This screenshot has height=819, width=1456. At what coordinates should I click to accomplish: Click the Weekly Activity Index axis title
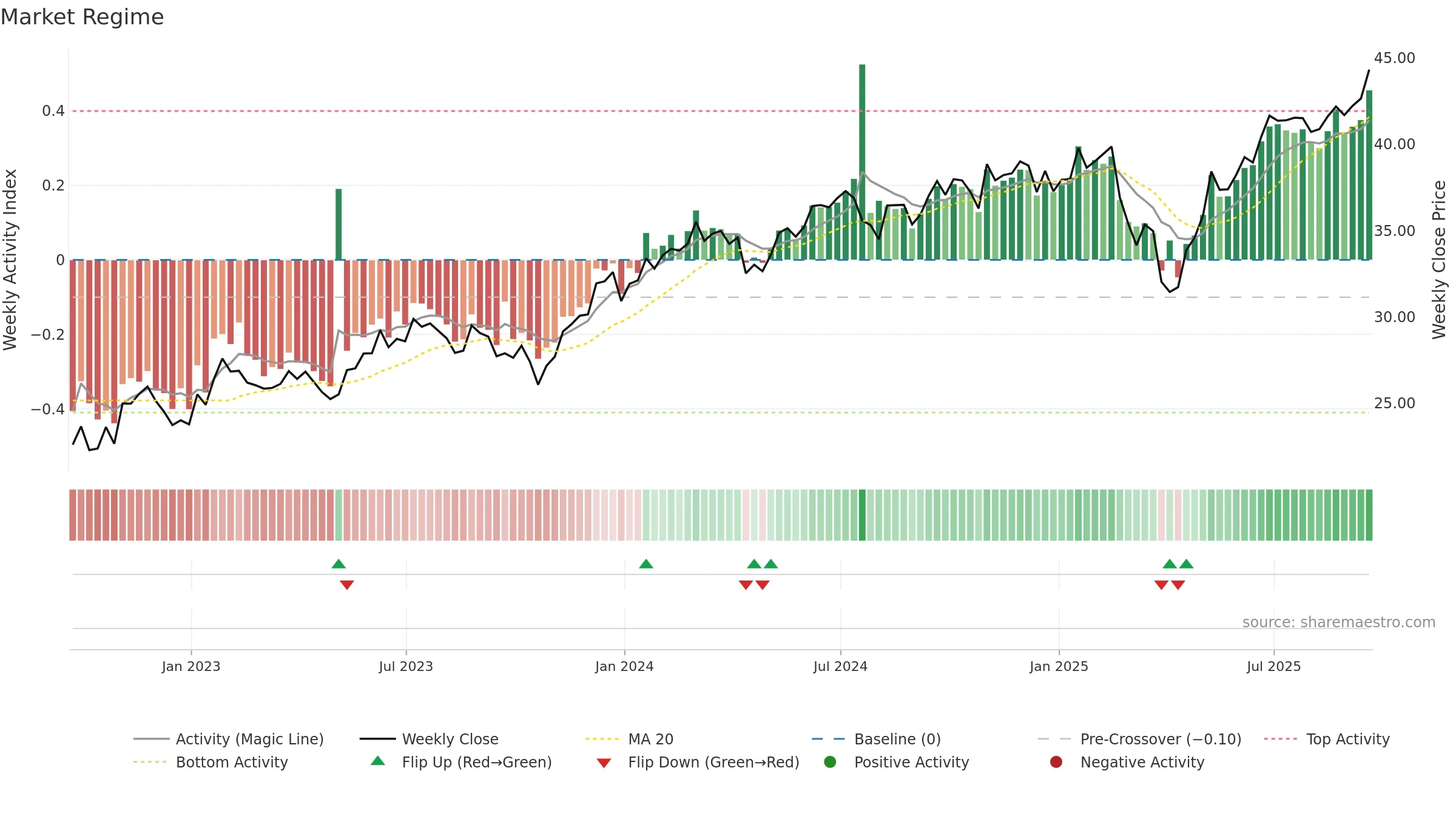tap(10, 260)
